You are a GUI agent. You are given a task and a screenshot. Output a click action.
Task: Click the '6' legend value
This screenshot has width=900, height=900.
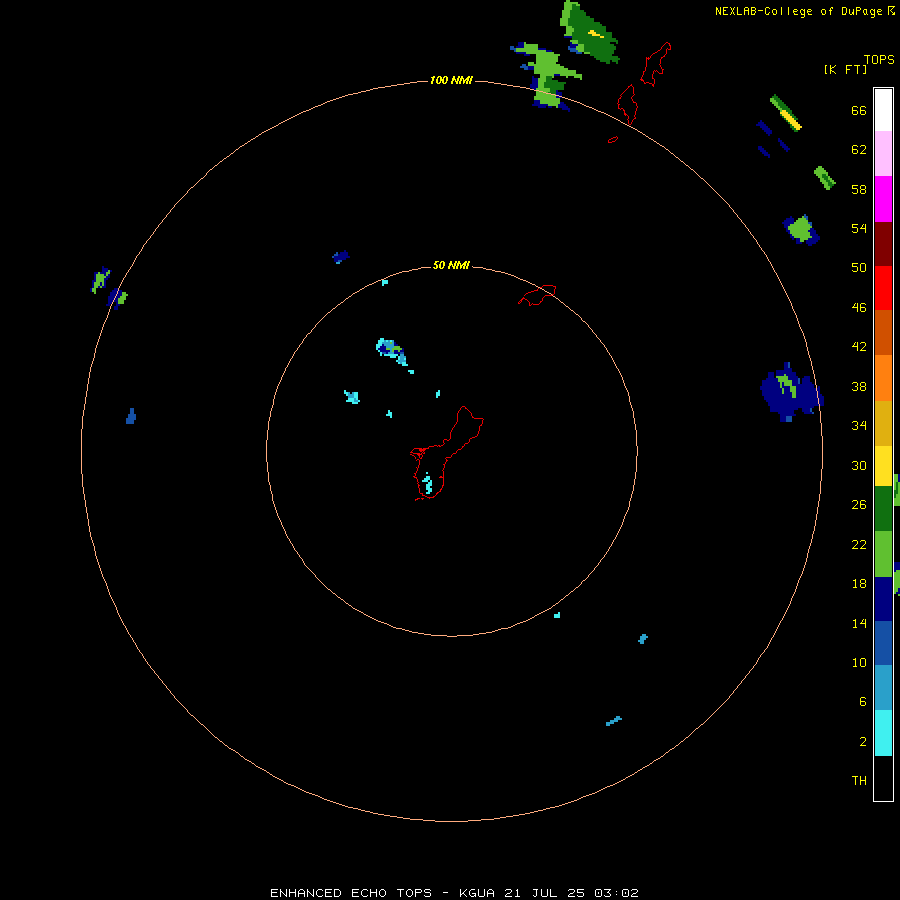862,701
